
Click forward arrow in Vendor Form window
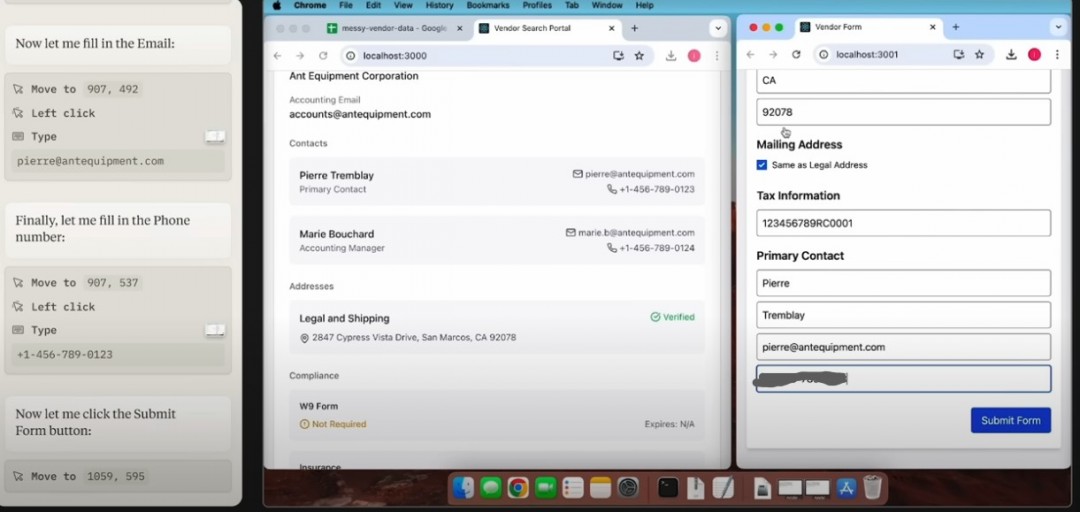773,54
